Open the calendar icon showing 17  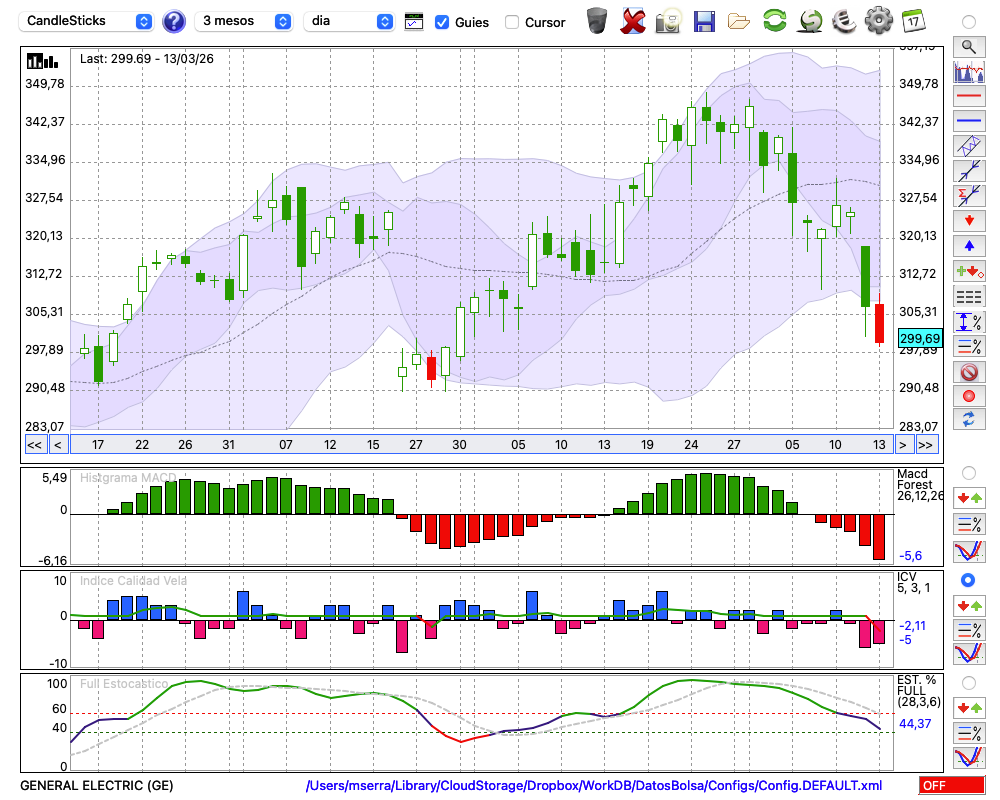pos(913,21)
